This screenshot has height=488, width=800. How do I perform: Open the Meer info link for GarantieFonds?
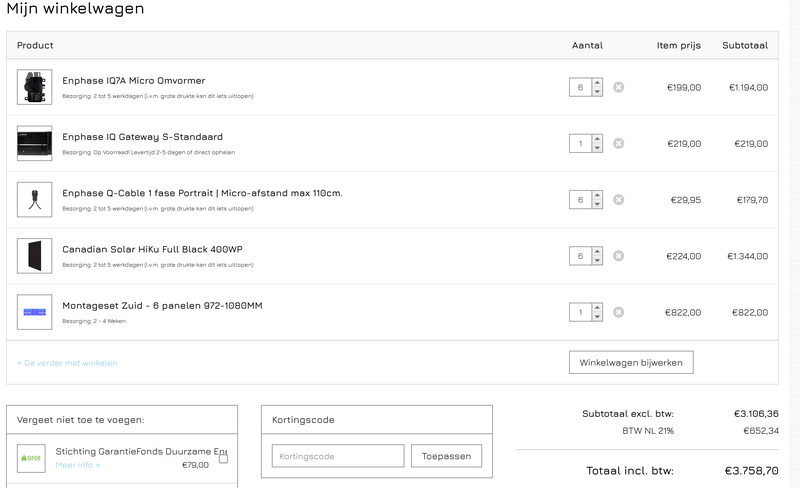tap(77, 465)
